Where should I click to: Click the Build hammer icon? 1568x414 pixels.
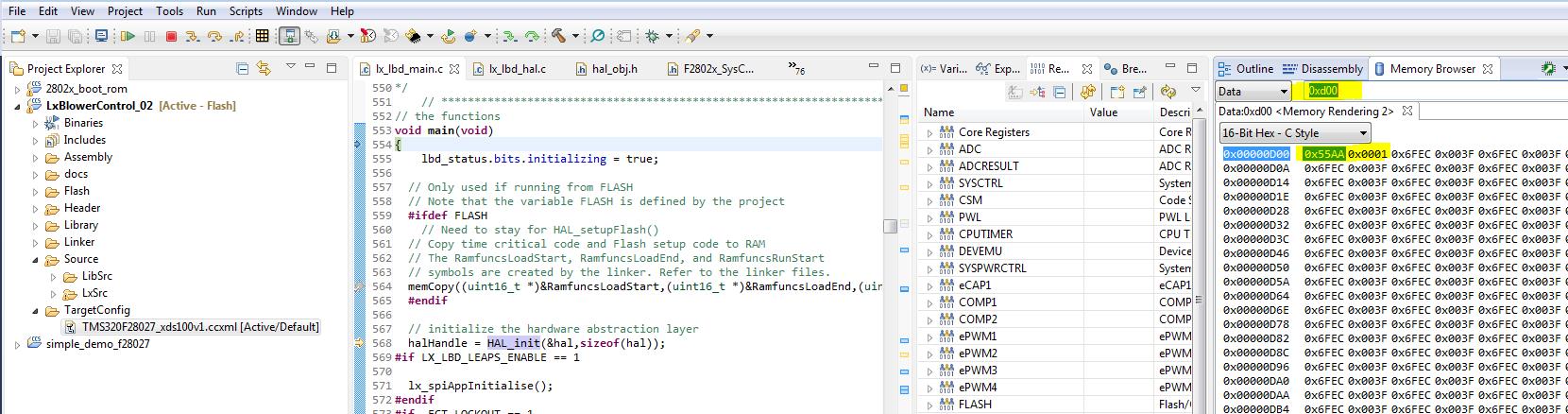coord(559,36)
